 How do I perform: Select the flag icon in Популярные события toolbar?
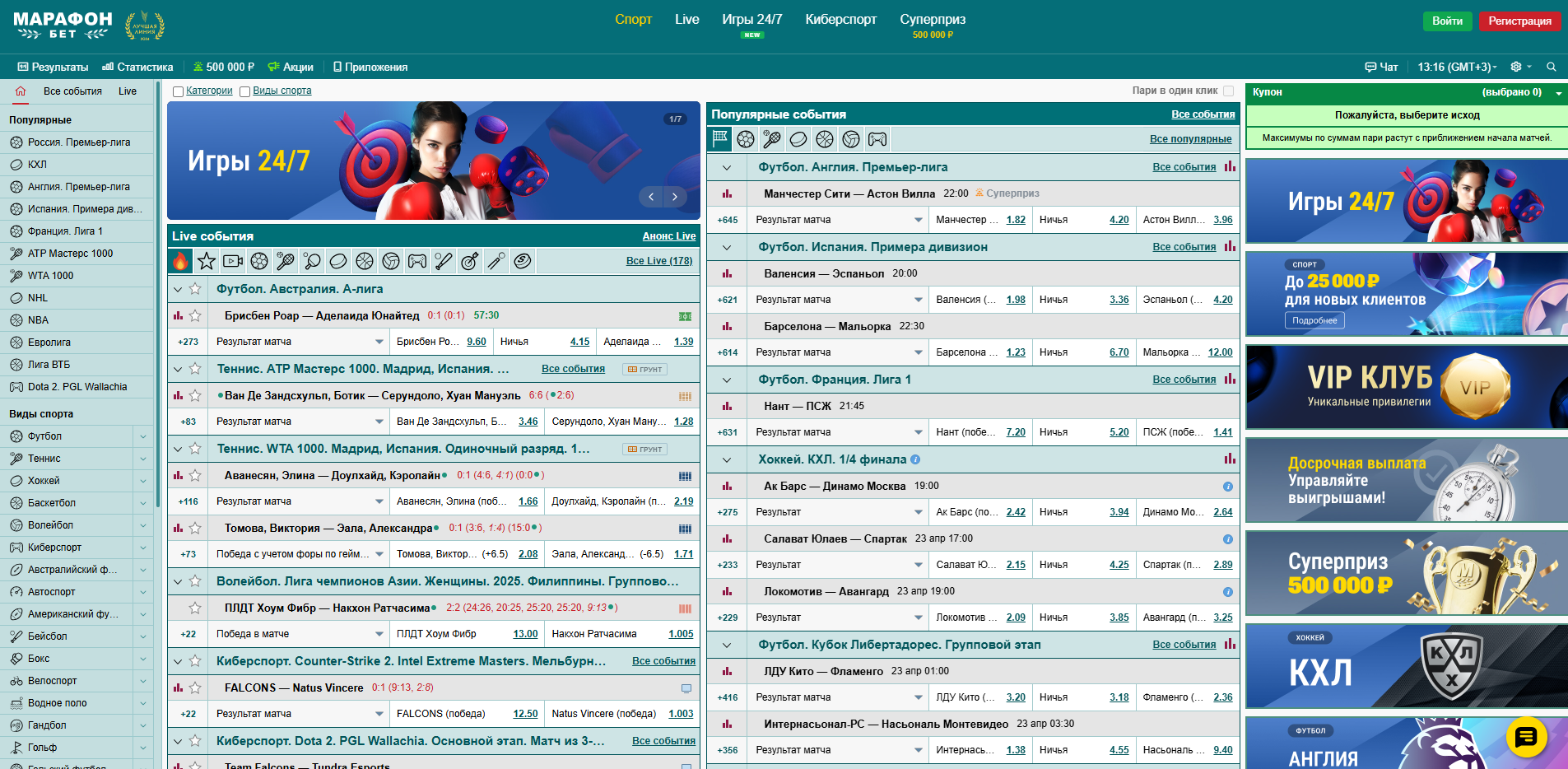720,139
